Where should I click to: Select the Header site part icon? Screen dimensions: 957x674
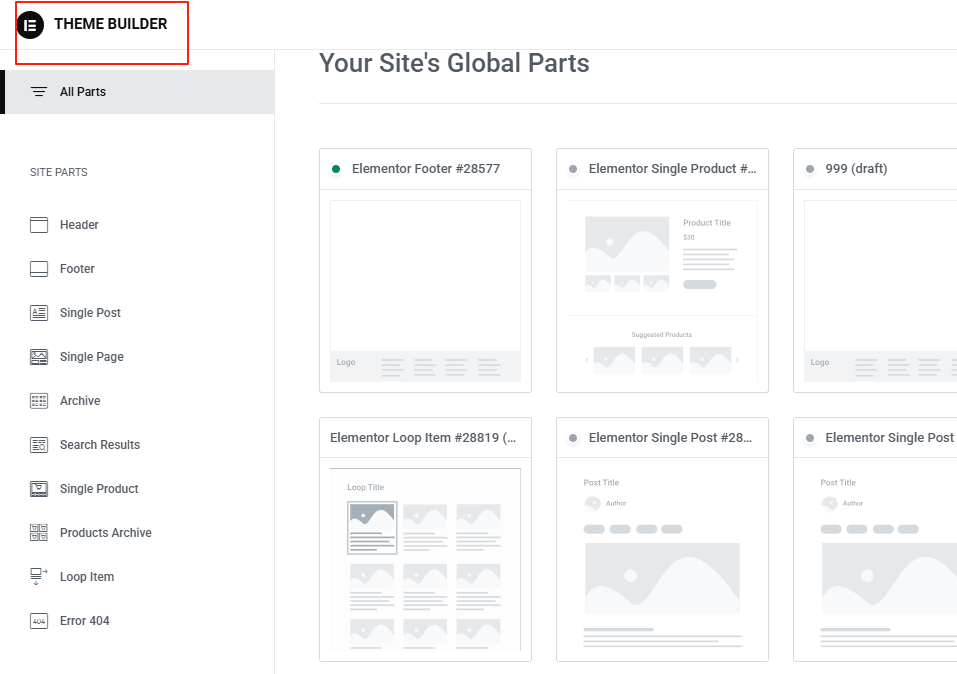click(x=39, y=225)
